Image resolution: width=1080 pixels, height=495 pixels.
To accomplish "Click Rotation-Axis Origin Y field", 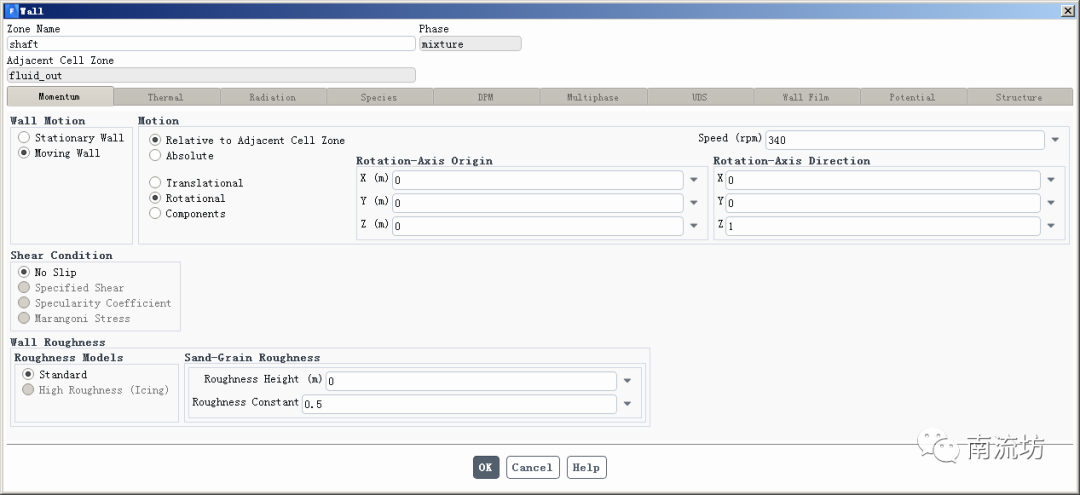I will coord(537,203).
